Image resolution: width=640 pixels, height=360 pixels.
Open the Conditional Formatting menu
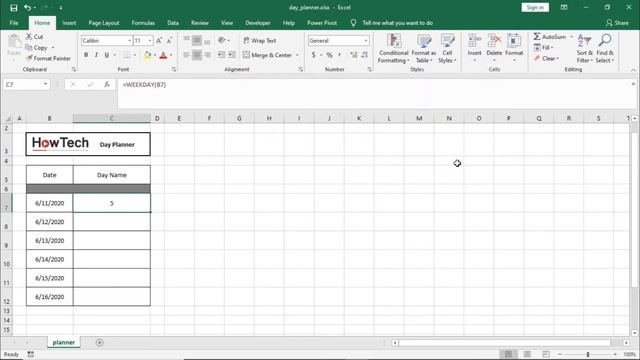(x=393, y=49)
